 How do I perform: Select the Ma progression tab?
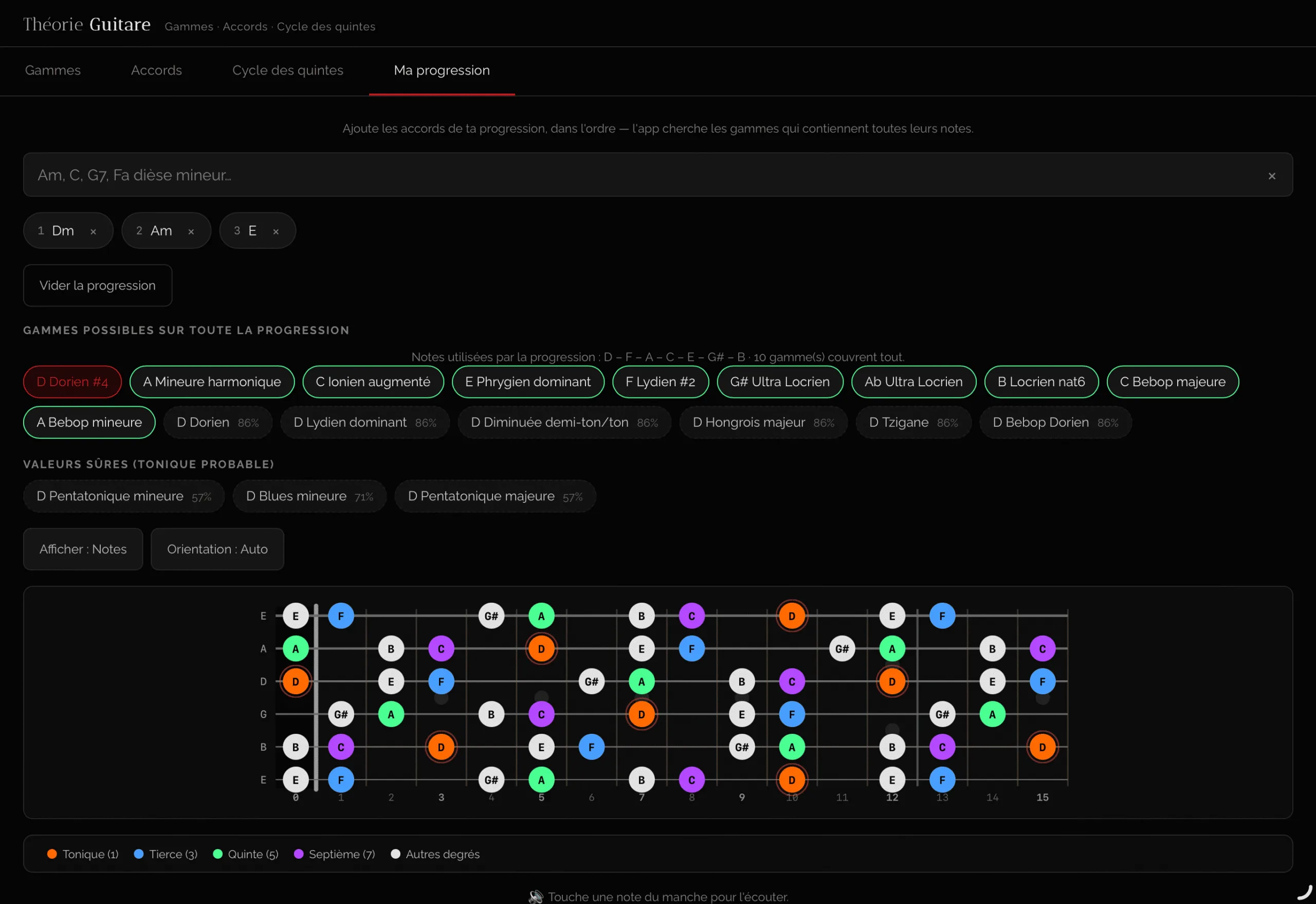click(442, 70)
